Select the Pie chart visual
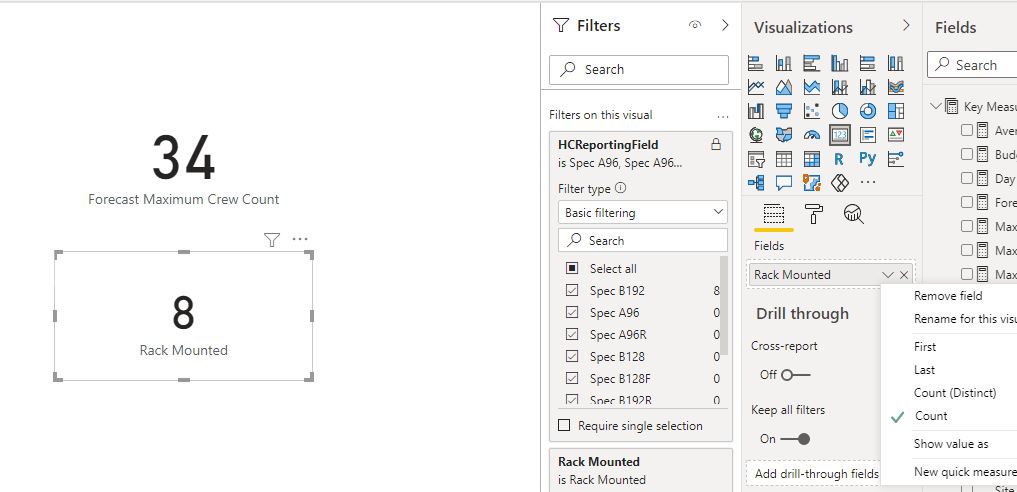Image resolution: width=1017 pixels, height=492 pixels. point(839,111)
